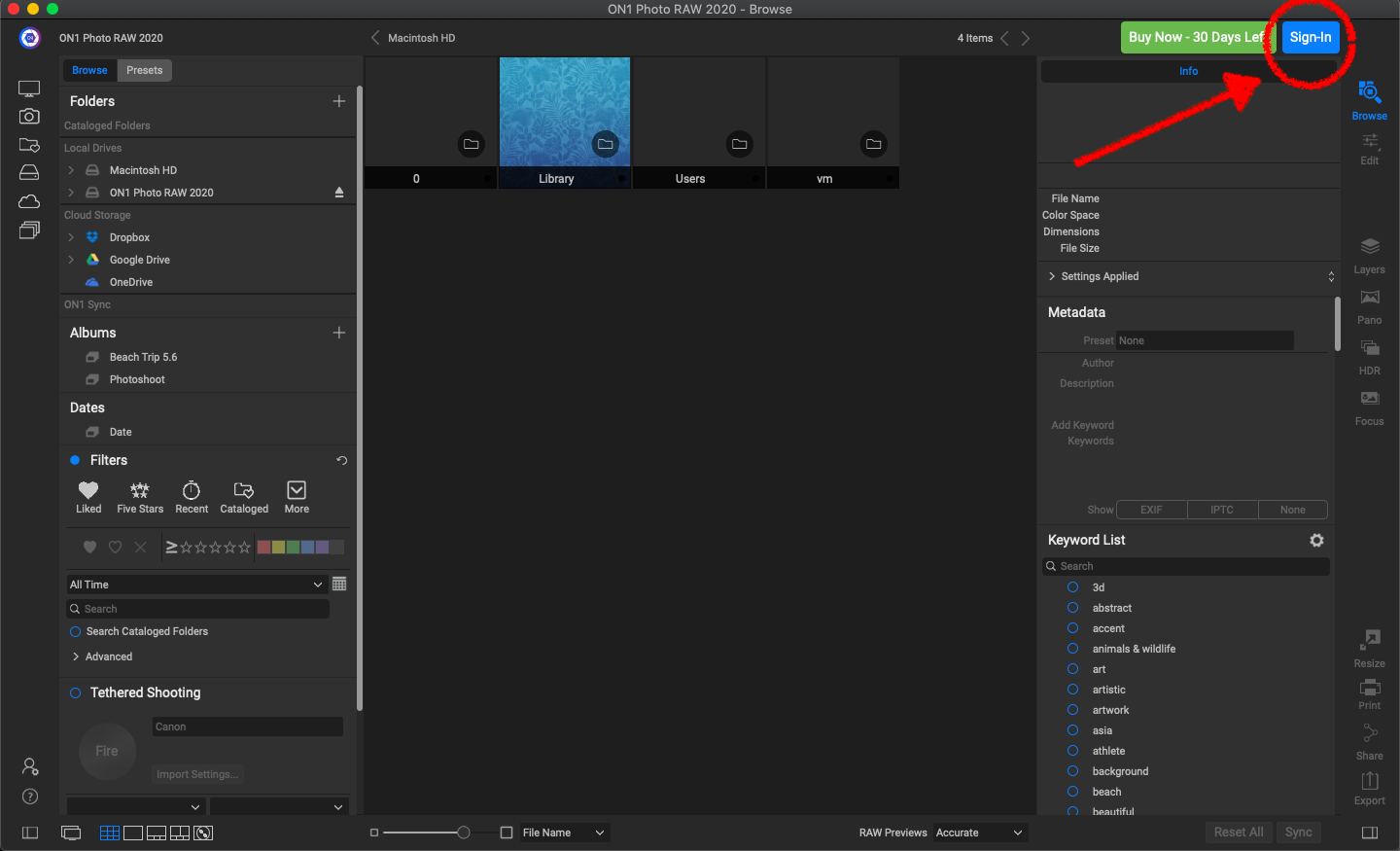Expand the Macintosh HD folder tree

point(71,170)
